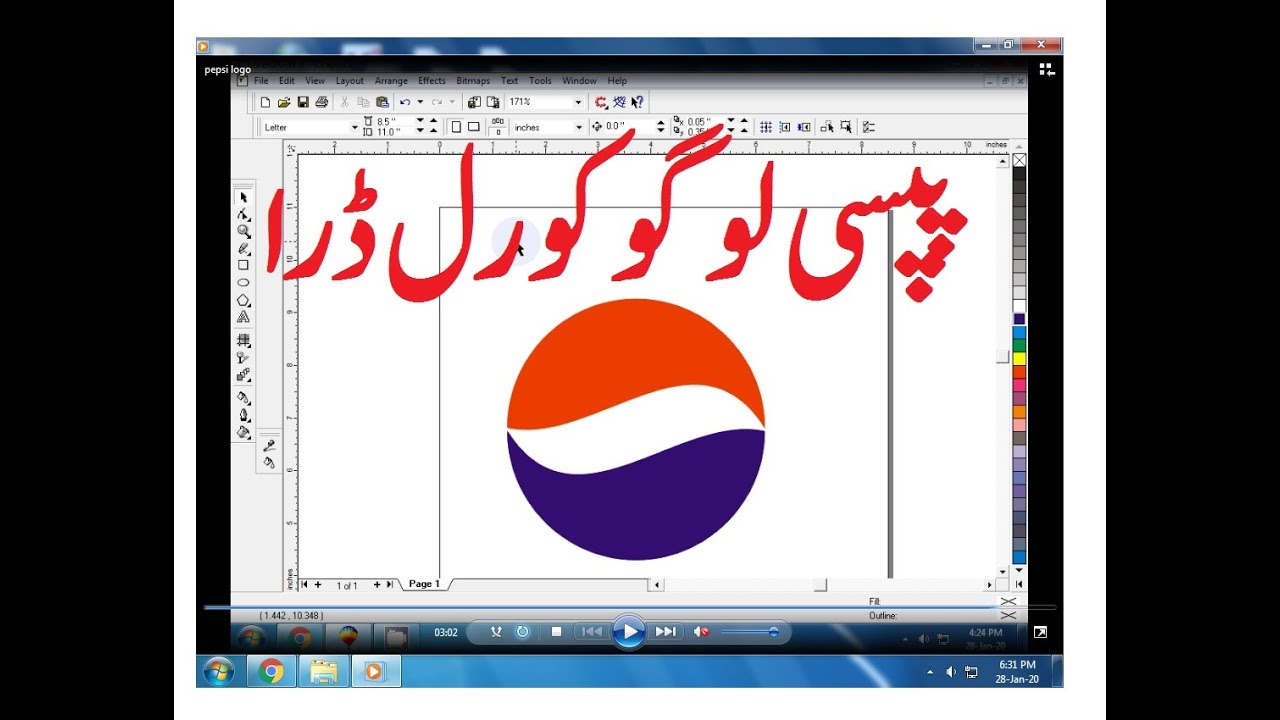Stop the media player playback
This screenshot has width=1280, height=720.
[556, 632]
